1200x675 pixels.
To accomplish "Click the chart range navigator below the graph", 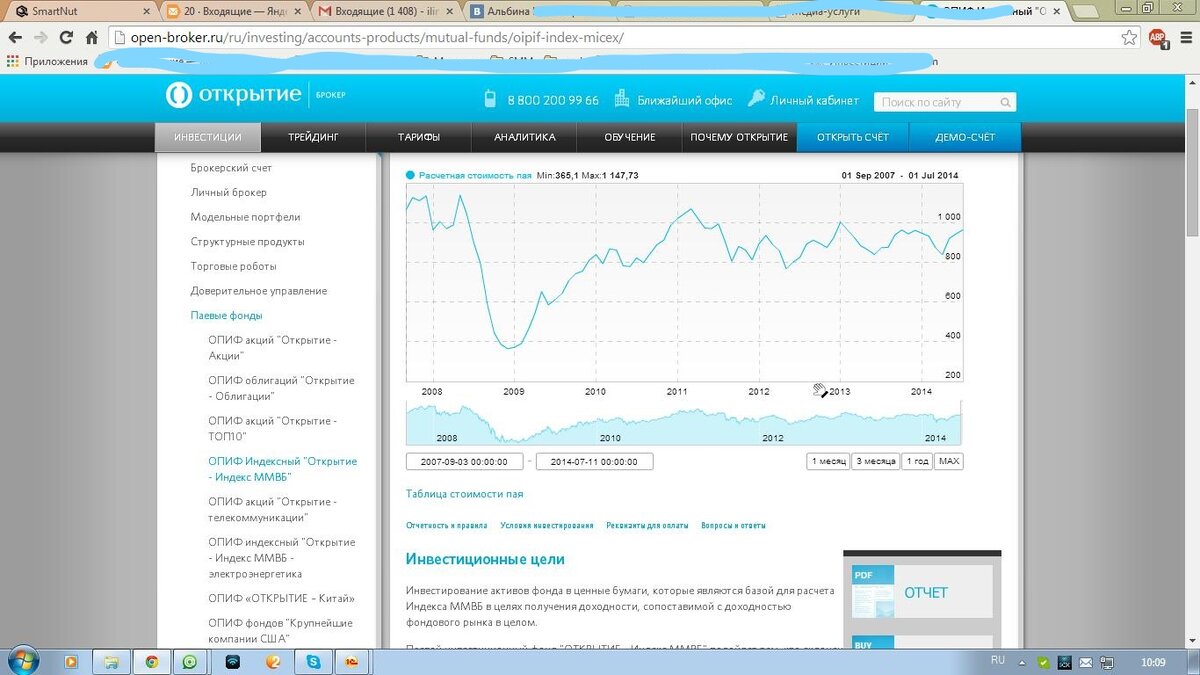I will pyautogui.click(x=684, y=423).
